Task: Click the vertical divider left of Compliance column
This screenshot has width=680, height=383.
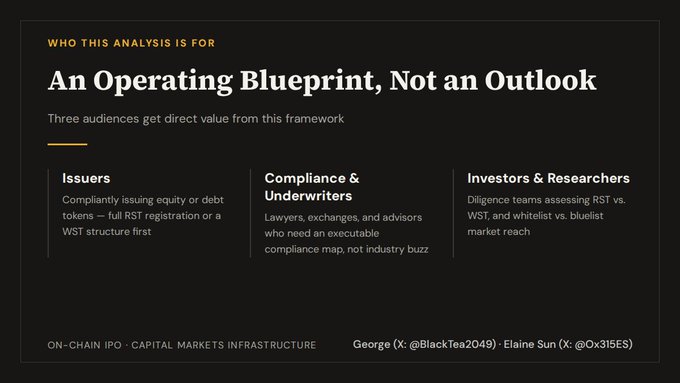Action: point(251,213)
